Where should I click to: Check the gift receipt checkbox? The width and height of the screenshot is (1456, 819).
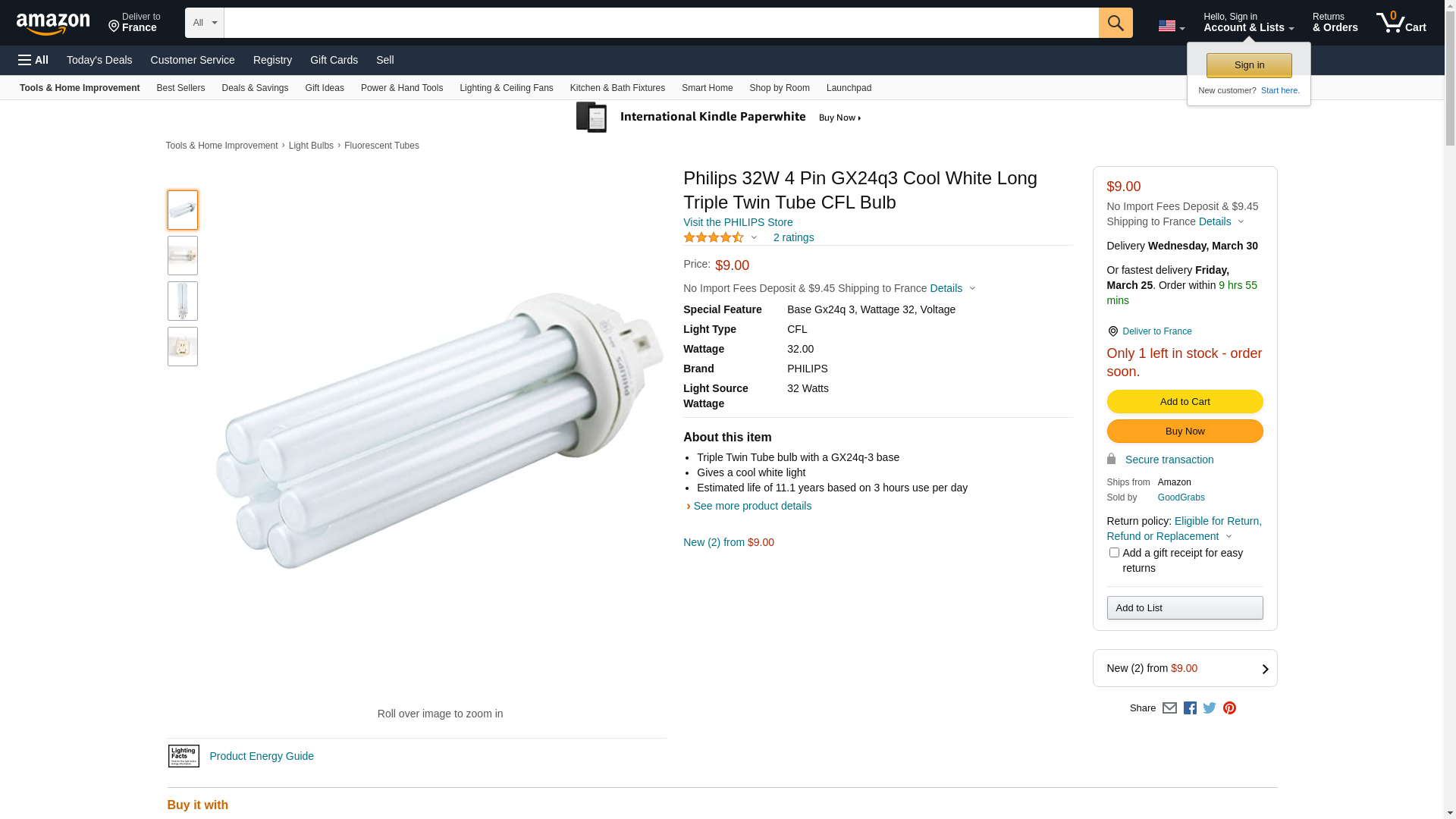click(1114, 553)
